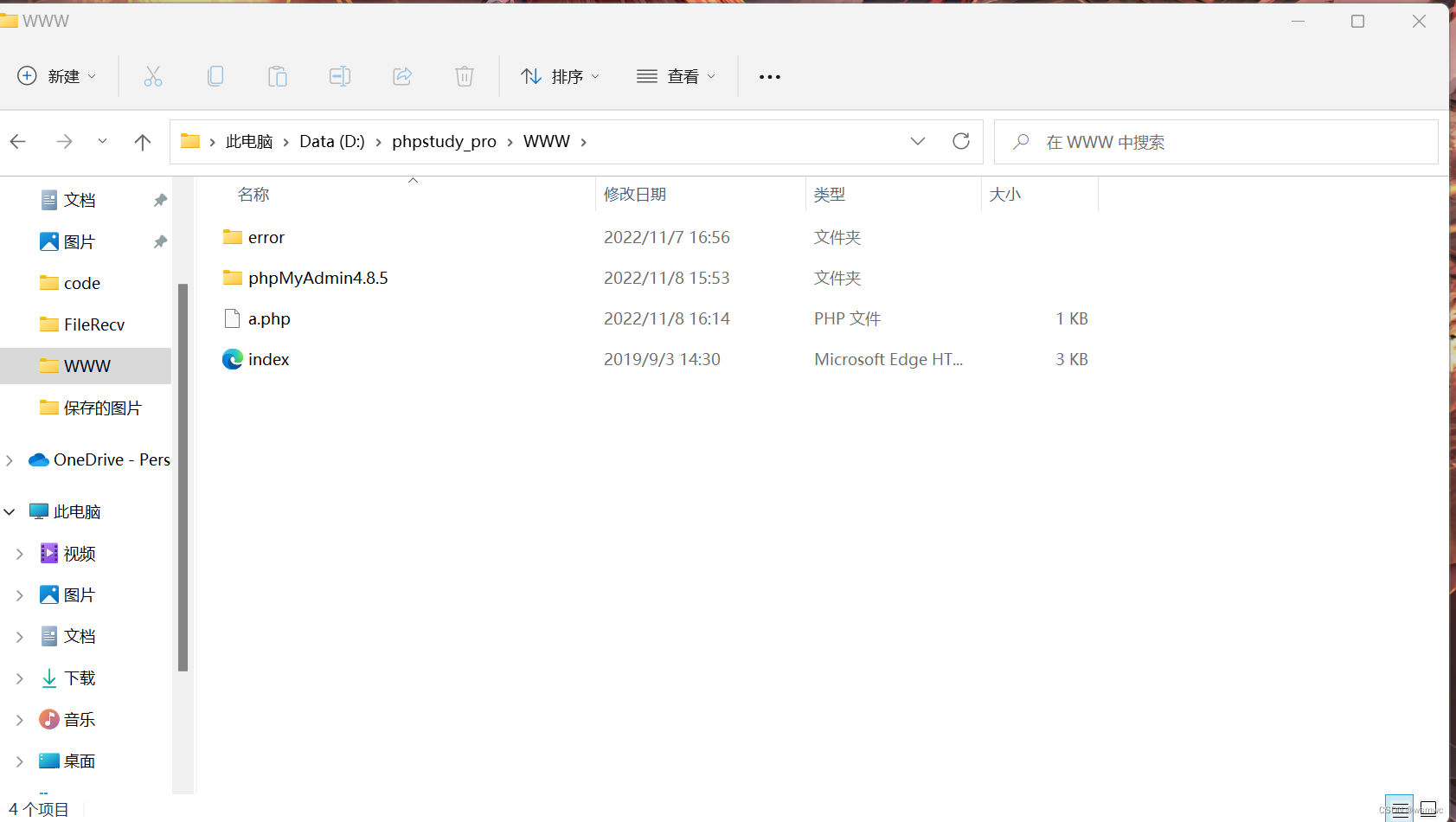
Task: Click the 在 WWW 中搜索 search box
Action: coord(1216,142)
